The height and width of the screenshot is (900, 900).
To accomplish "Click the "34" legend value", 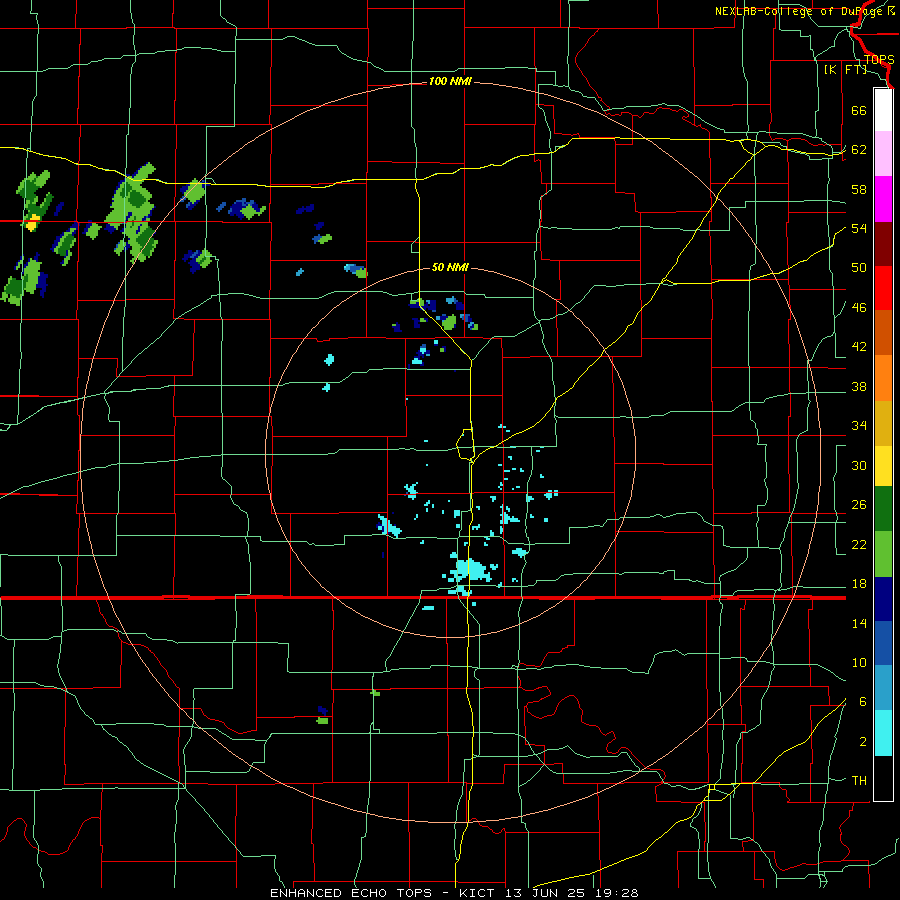I will pos(859,426).
